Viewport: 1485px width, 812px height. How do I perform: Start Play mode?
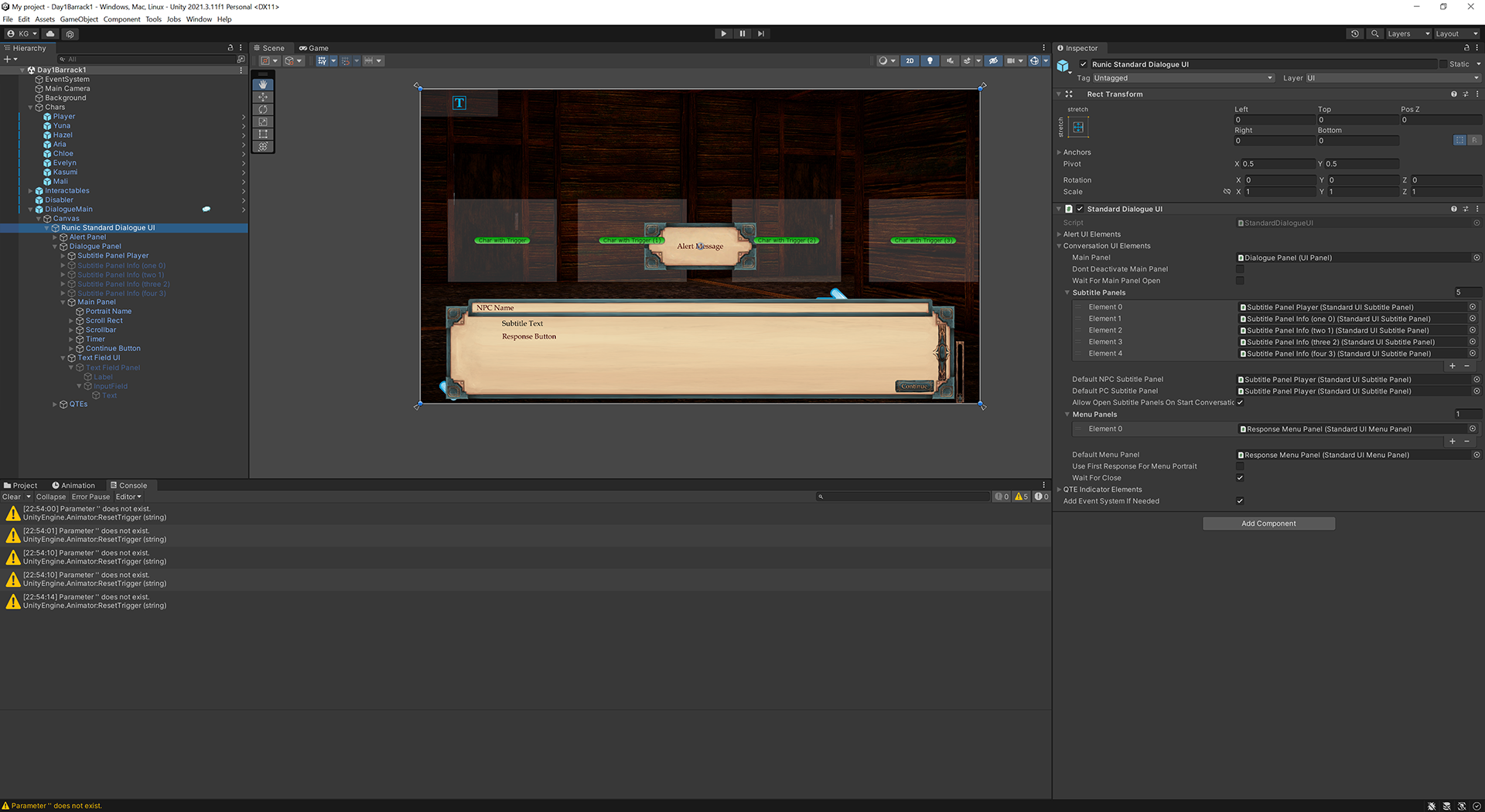click(723, 33)
